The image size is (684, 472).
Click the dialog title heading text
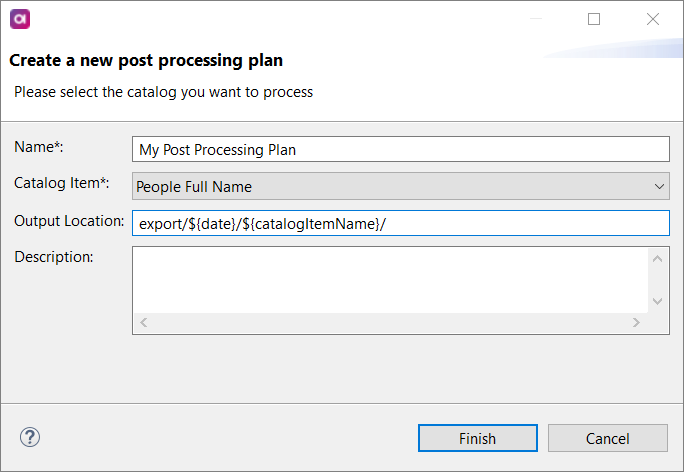click(x=146, y=60)
